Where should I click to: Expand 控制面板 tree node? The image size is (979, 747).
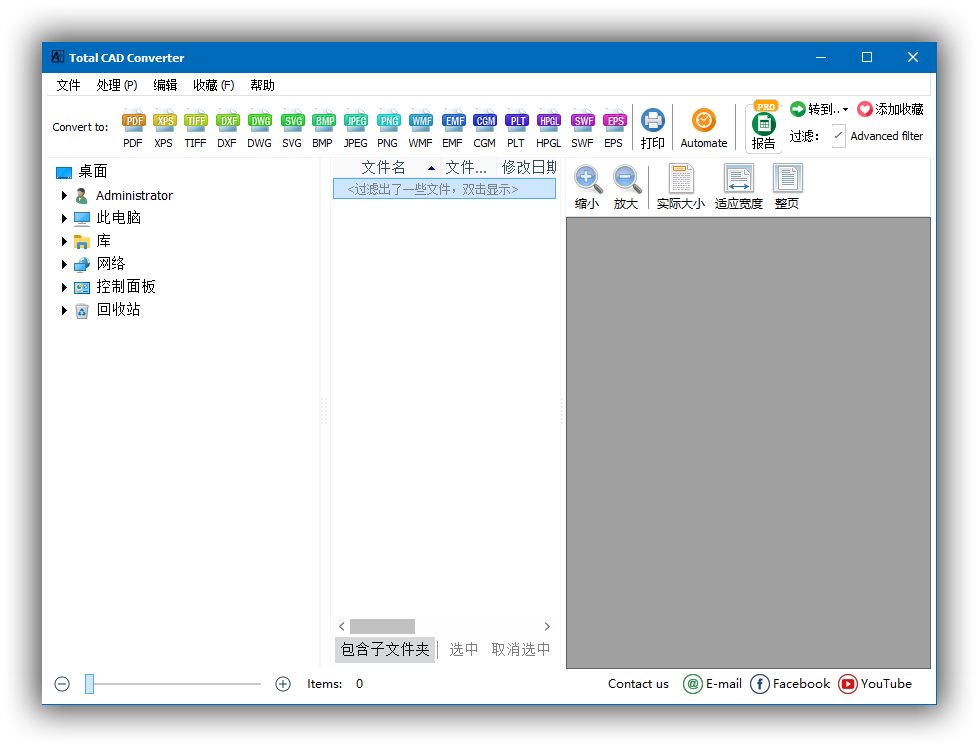pyautogui.click(x=64, y=287)
